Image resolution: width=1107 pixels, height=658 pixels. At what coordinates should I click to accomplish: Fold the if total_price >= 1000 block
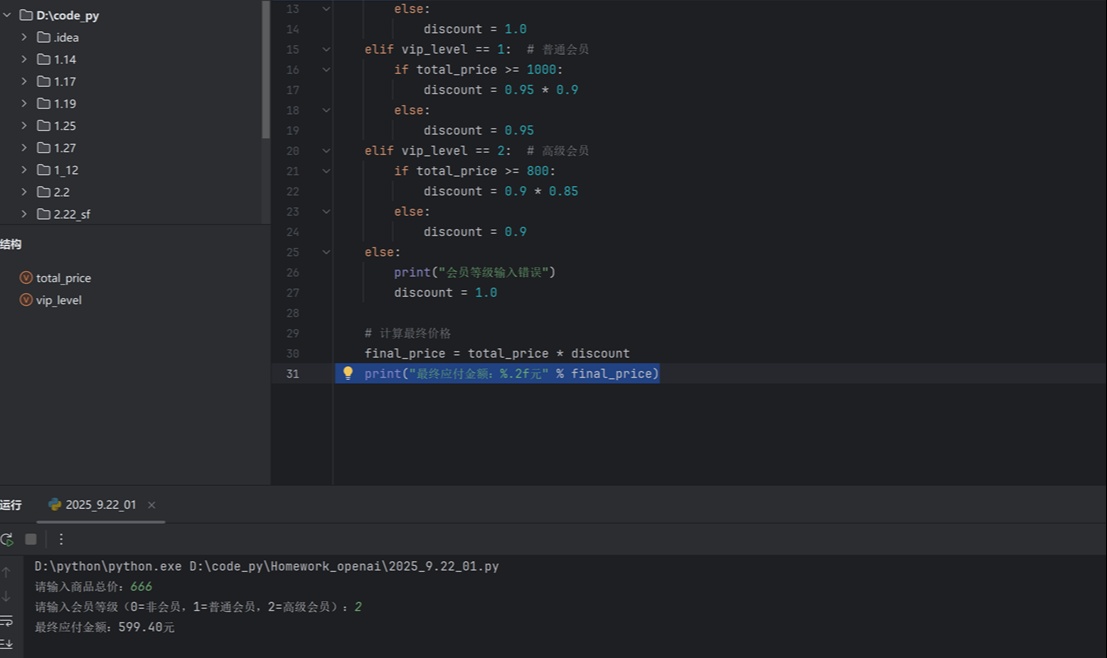326,70
